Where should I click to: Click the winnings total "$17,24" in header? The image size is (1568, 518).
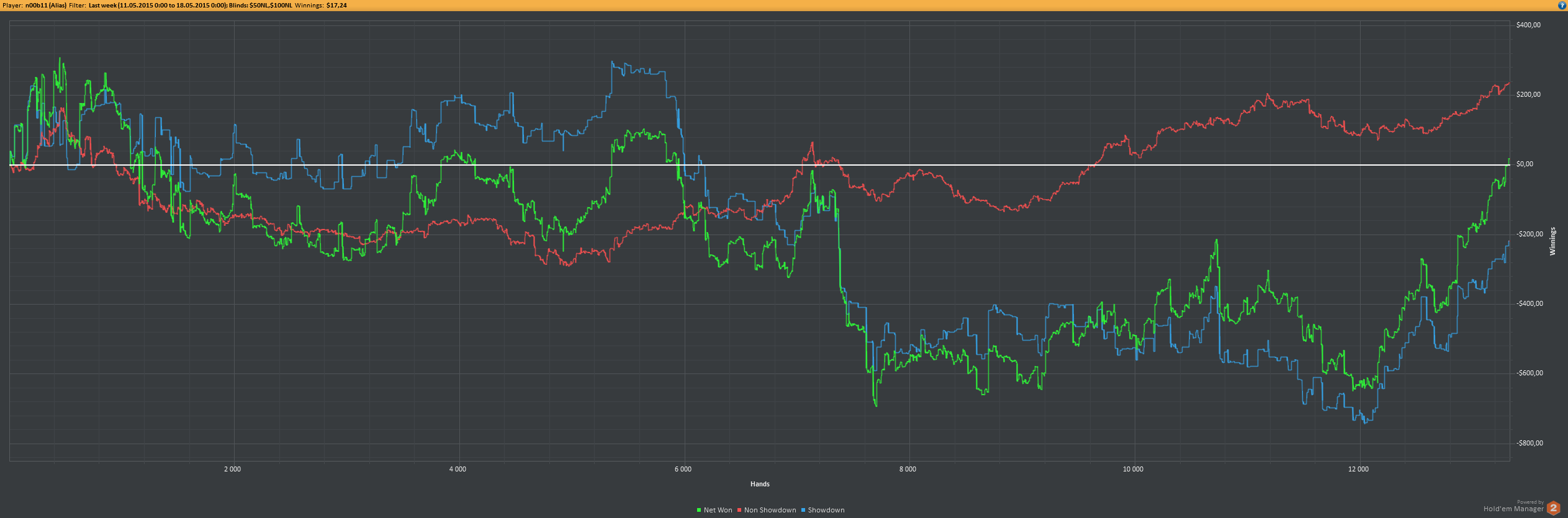(336, 6)
